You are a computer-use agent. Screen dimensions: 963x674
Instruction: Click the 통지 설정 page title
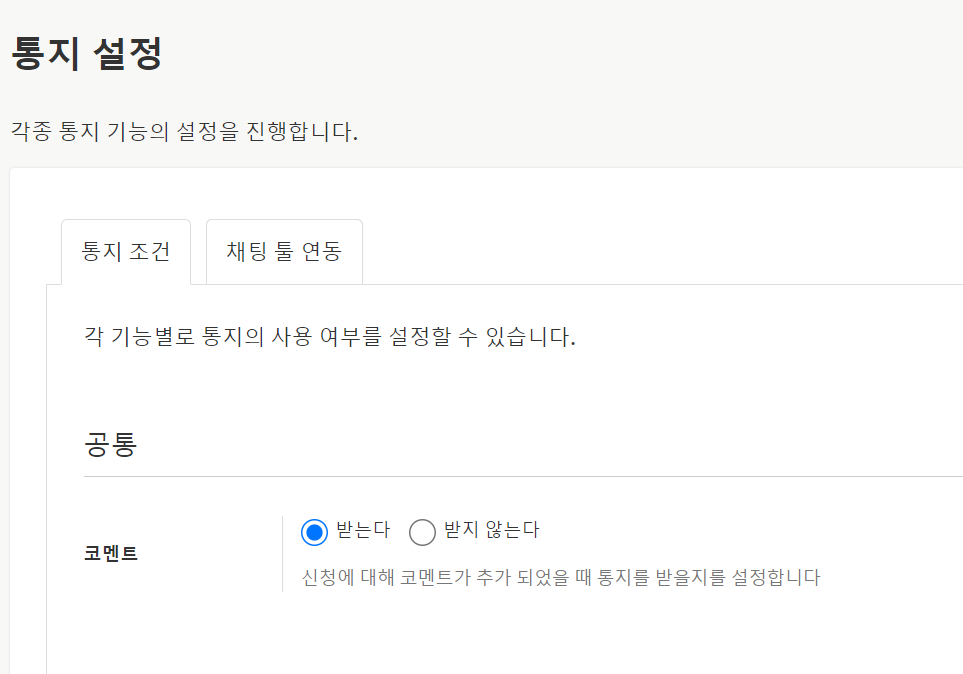86,53
